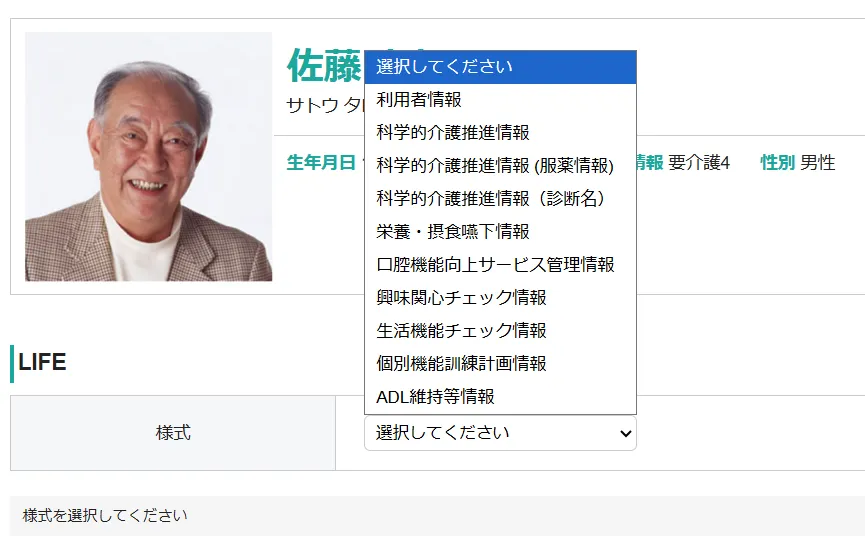Select the plain 科学的介護推進情報 option
865x549 pixels.
click(500, 133)
